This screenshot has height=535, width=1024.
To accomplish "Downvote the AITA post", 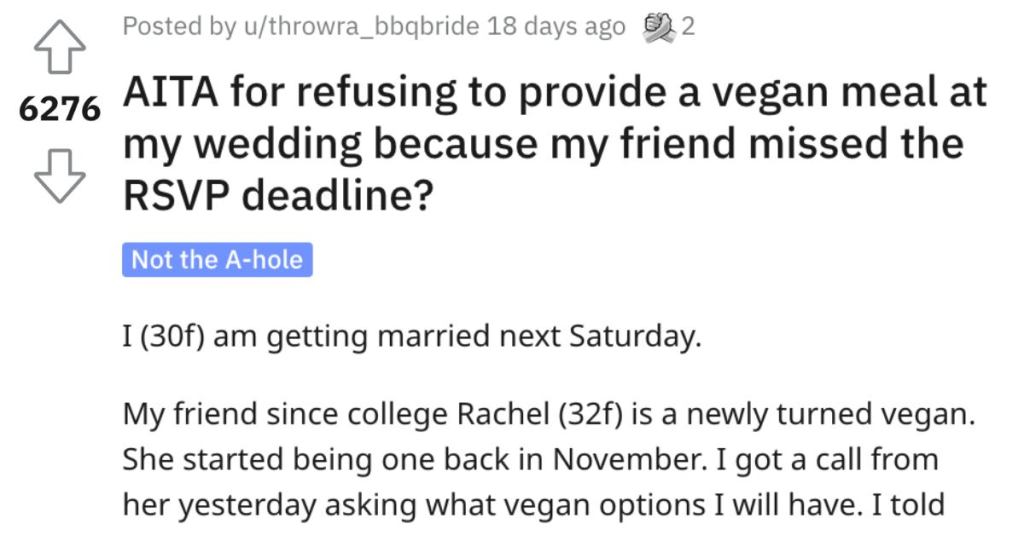I will 59,176.
